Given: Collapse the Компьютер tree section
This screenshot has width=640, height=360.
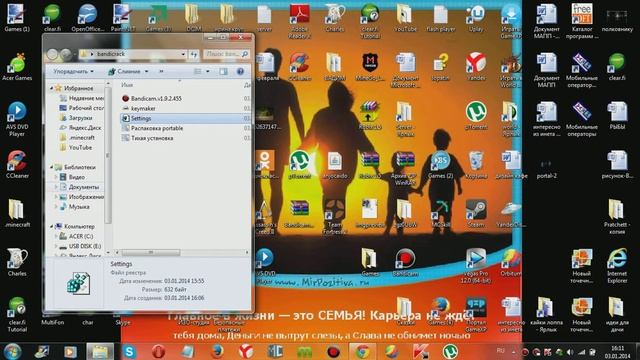Looking at the screenshot, I should 52,226.
